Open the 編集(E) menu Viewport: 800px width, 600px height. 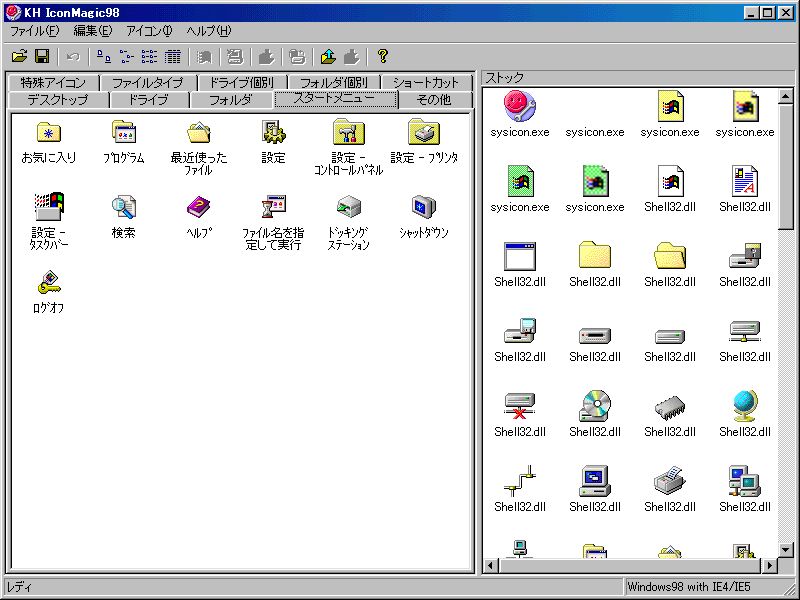point(92,31)
